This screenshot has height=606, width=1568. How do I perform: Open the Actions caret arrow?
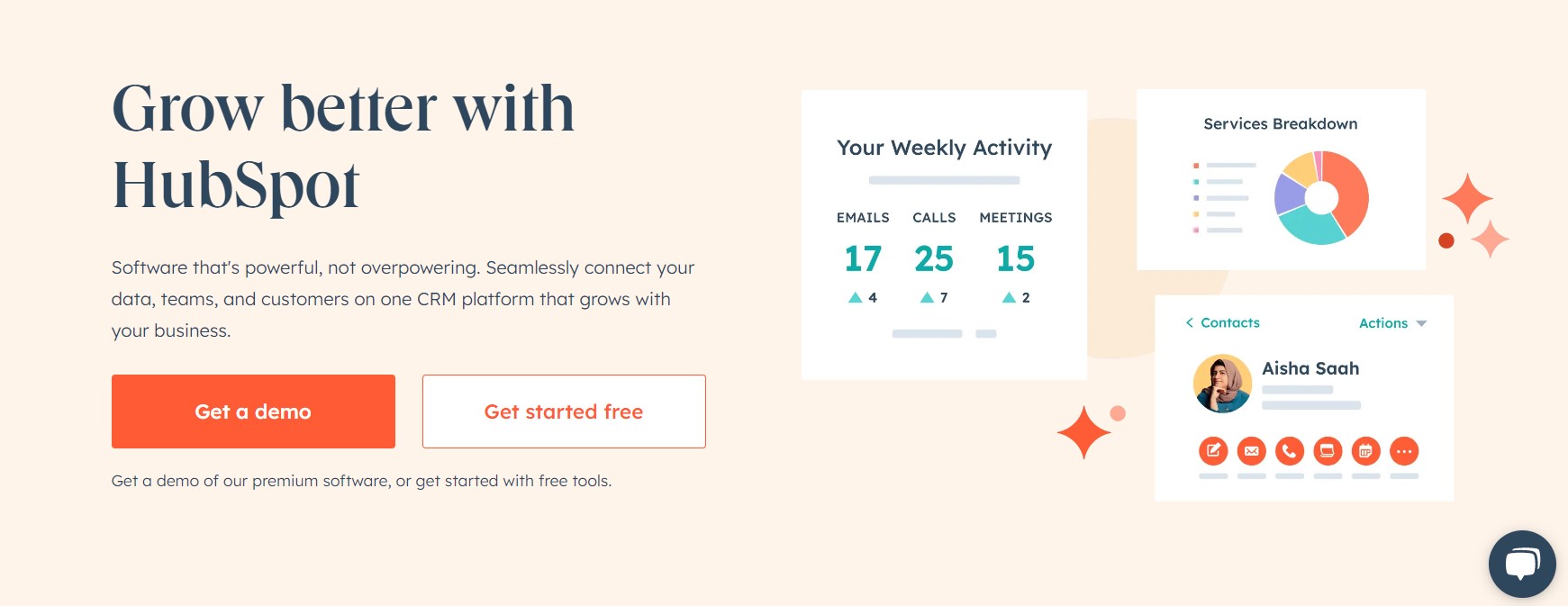point(1421,322)
